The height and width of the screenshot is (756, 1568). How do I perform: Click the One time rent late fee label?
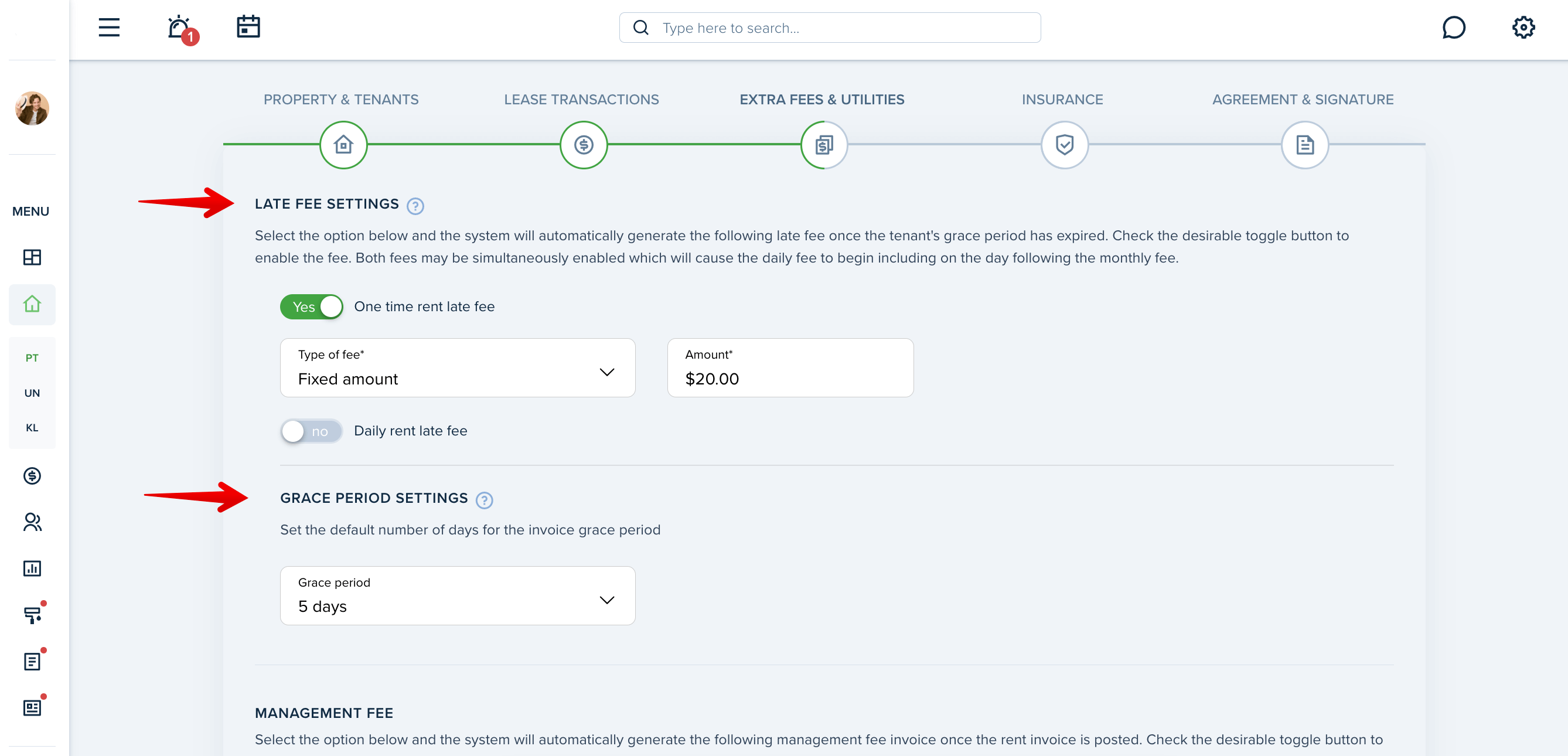click(424, 307)
